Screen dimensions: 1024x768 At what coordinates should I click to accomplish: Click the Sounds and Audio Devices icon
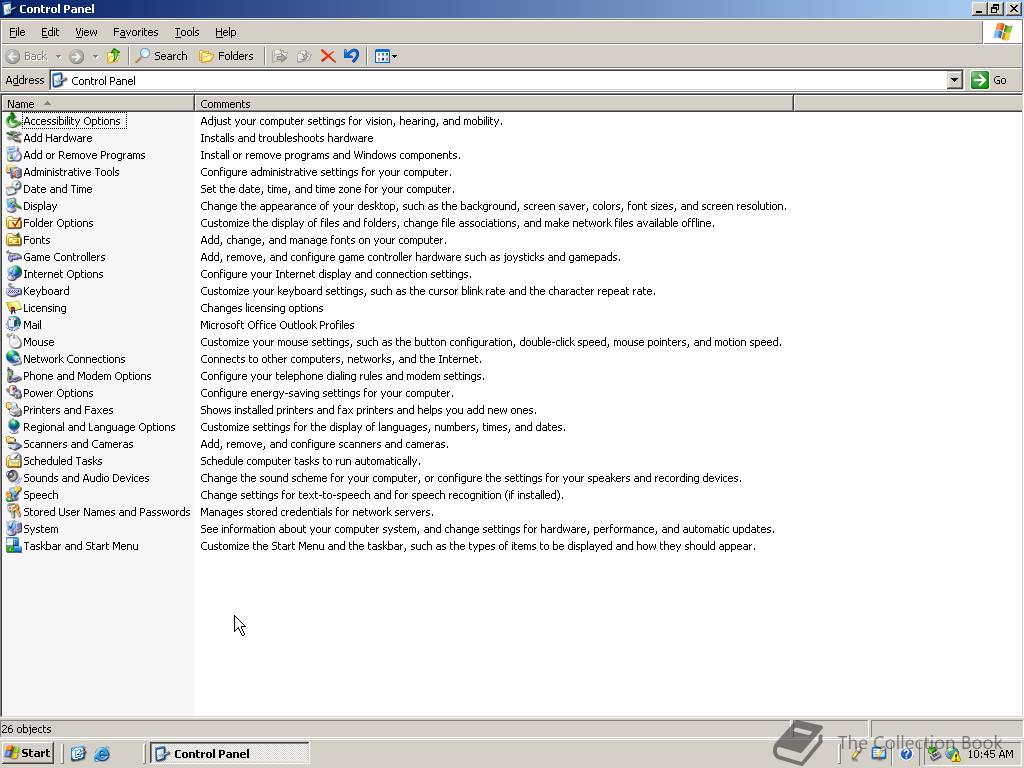click(13, 477)
